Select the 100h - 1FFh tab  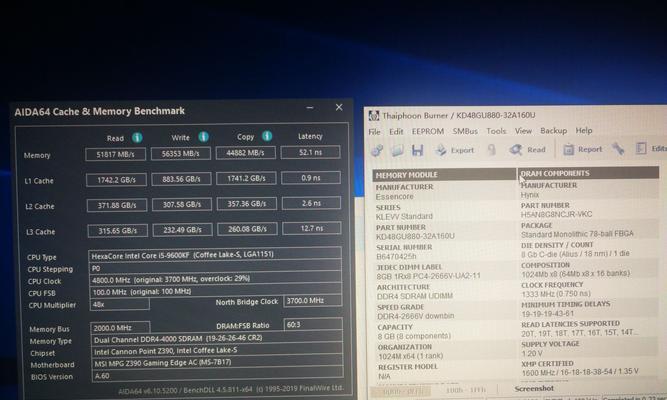tap(465, 389)
